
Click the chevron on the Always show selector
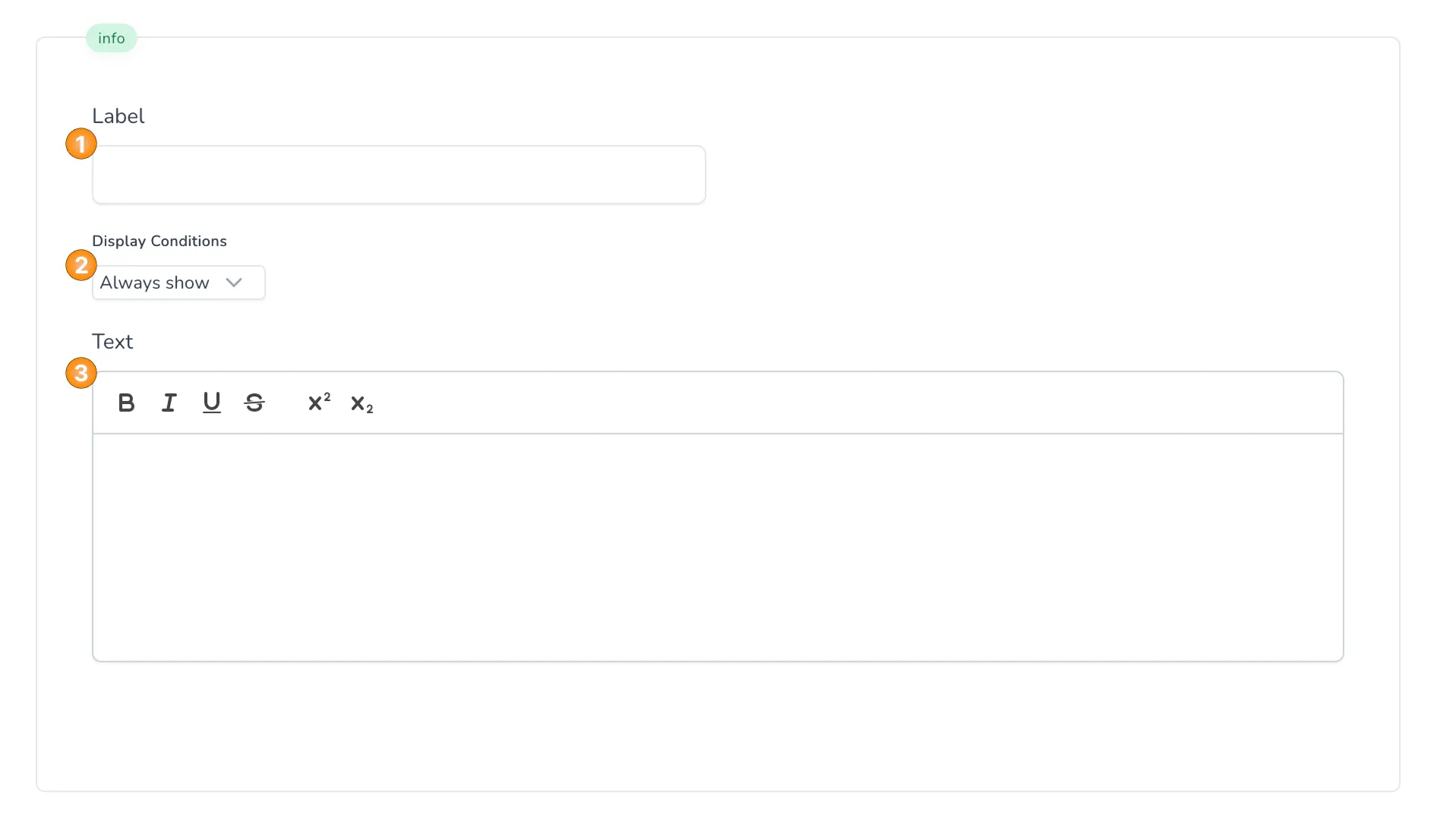pyautogui.click(x=233, y=282)
